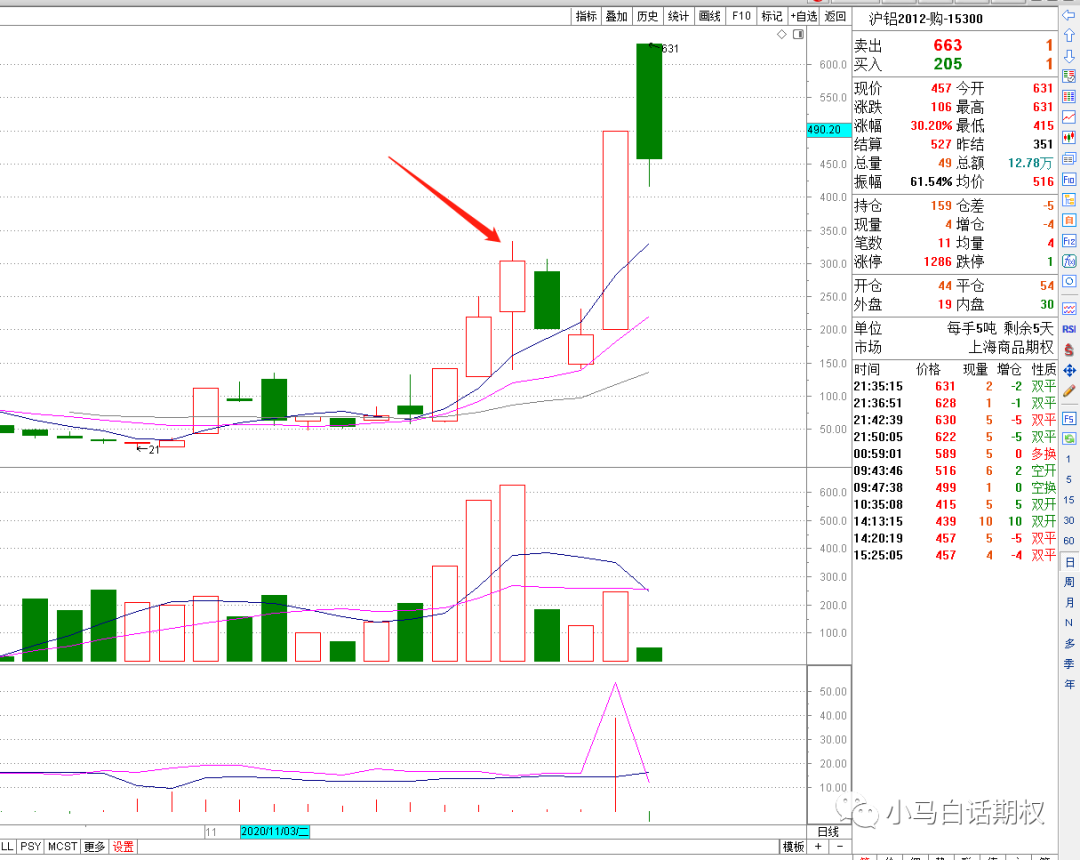
Task: Open the 叠加 overlay menu
Action: pos(616,16)
